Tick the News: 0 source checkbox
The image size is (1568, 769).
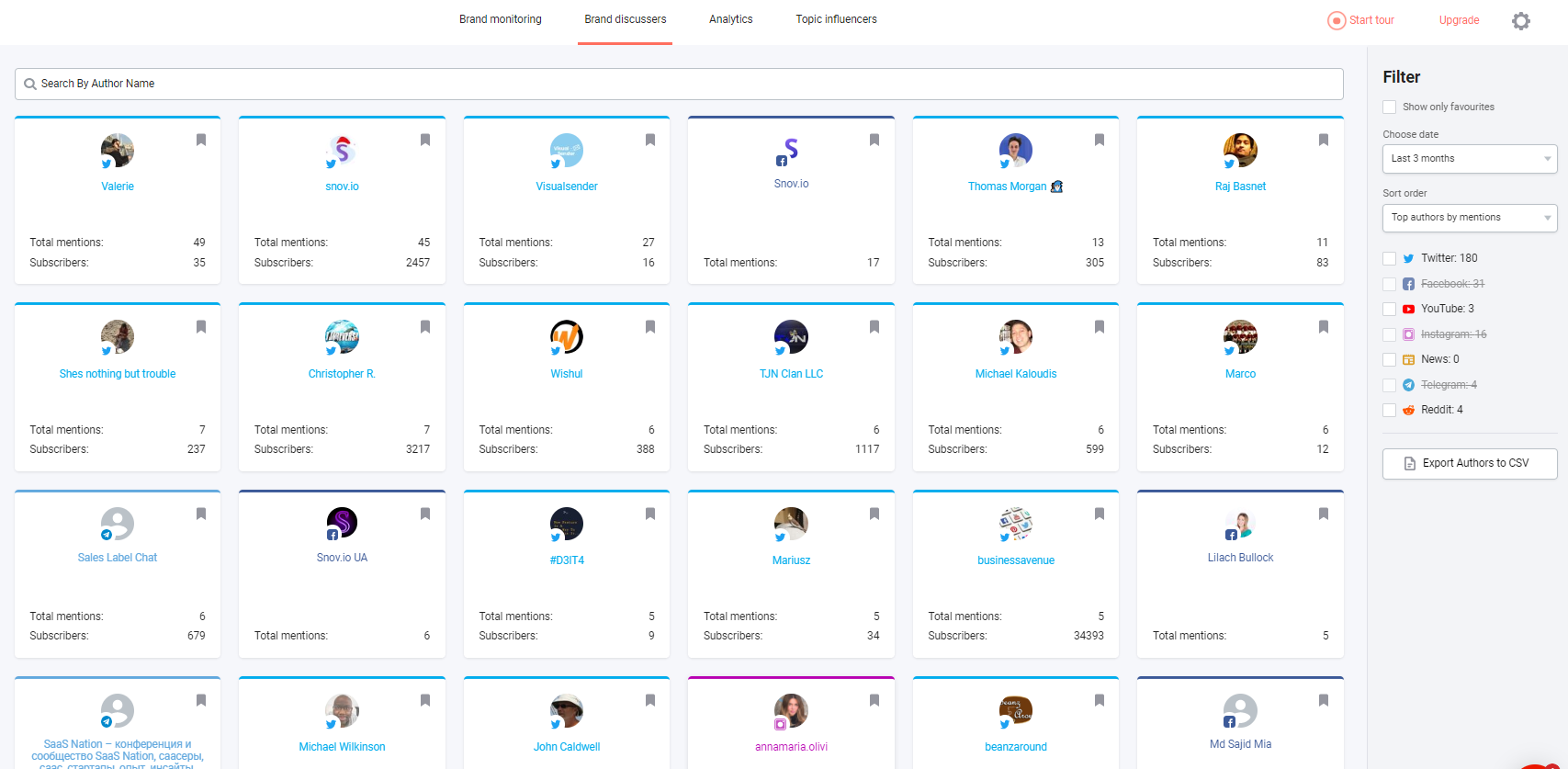pyautogui.click(x=1390, y=359)
